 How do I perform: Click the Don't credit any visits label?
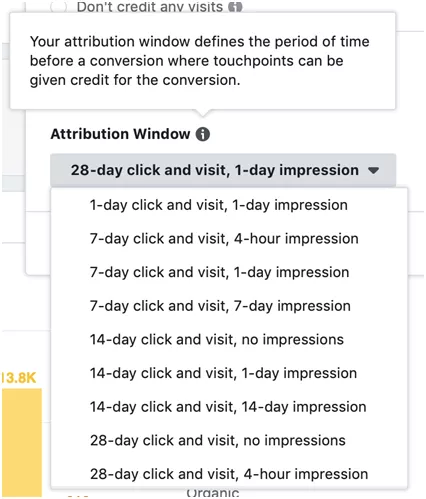[x=150, y=7]
